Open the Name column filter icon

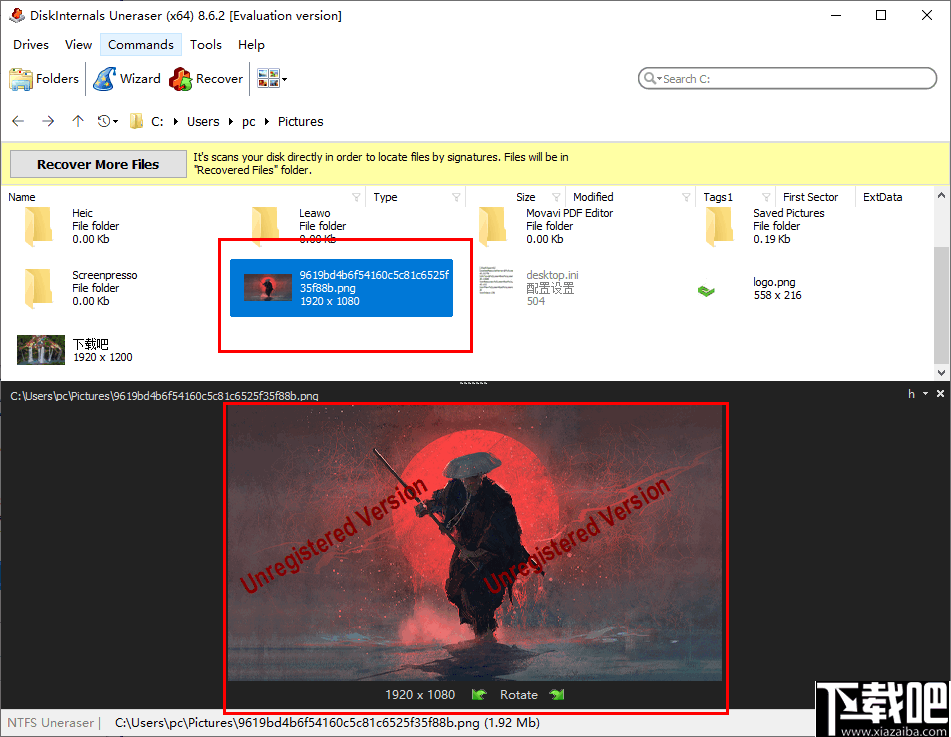click(356, 197)
